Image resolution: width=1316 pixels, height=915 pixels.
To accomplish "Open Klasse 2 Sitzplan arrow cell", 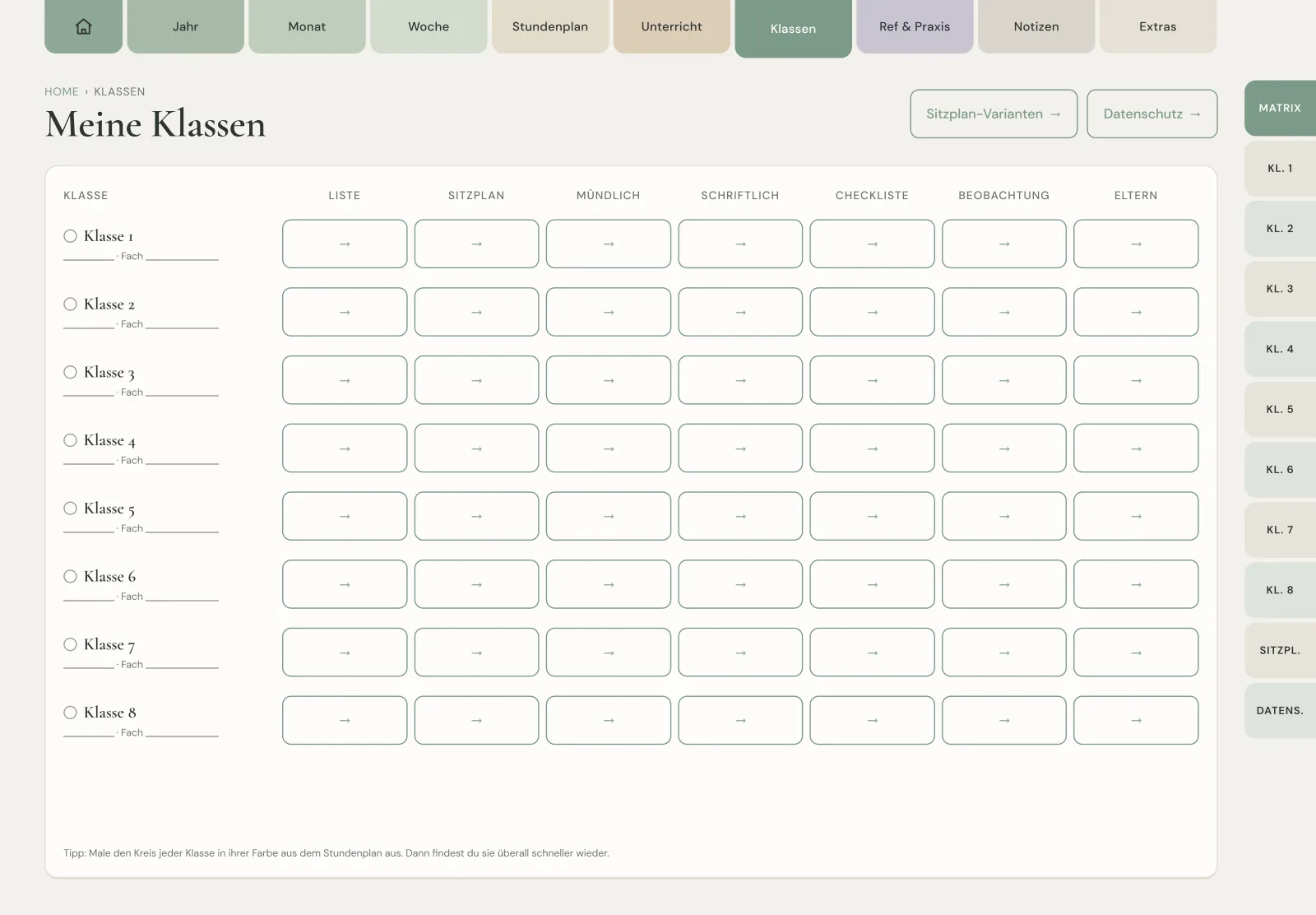I will 476,312.
